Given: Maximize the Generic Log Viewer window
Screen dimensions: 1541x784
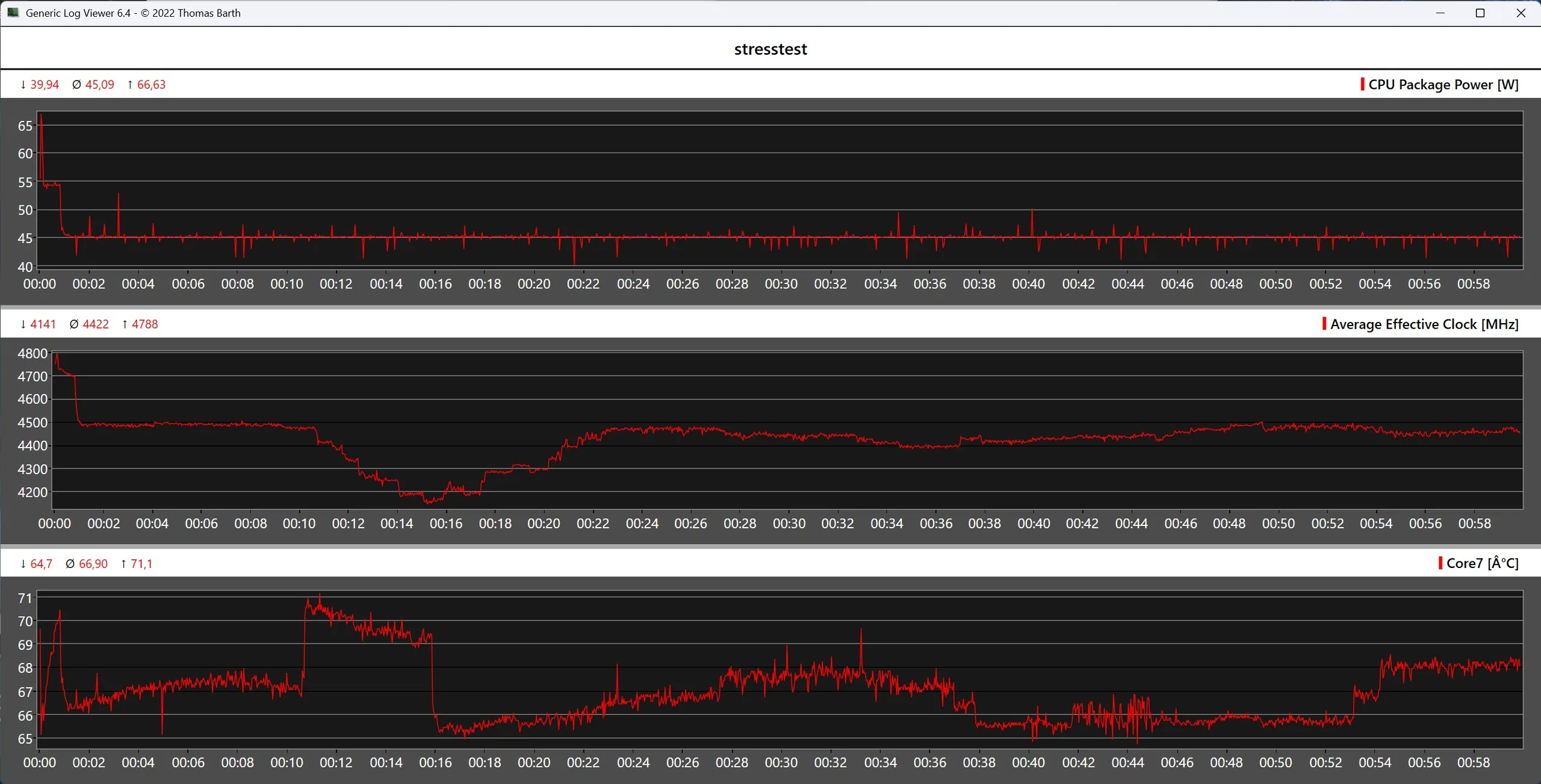Looking at the screenshot, I should (1480, 13).
